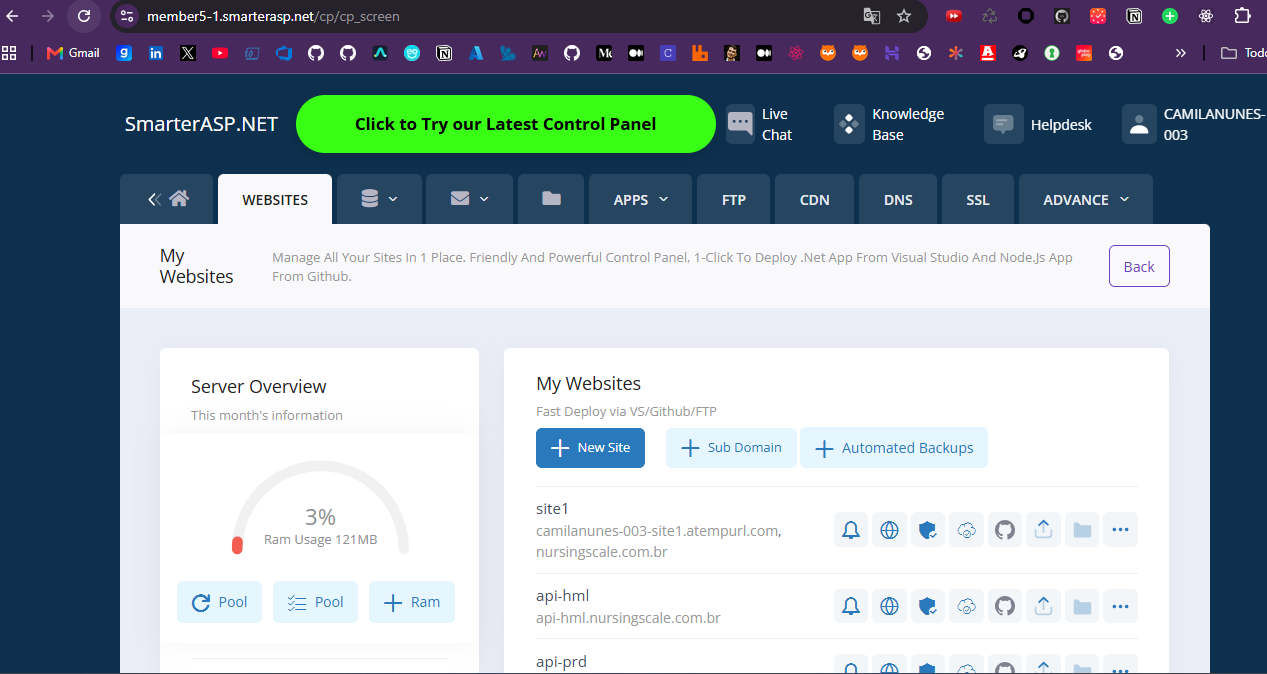
Task: Click the globe icon in the site1 row
Action: click(x=889, y=530)
